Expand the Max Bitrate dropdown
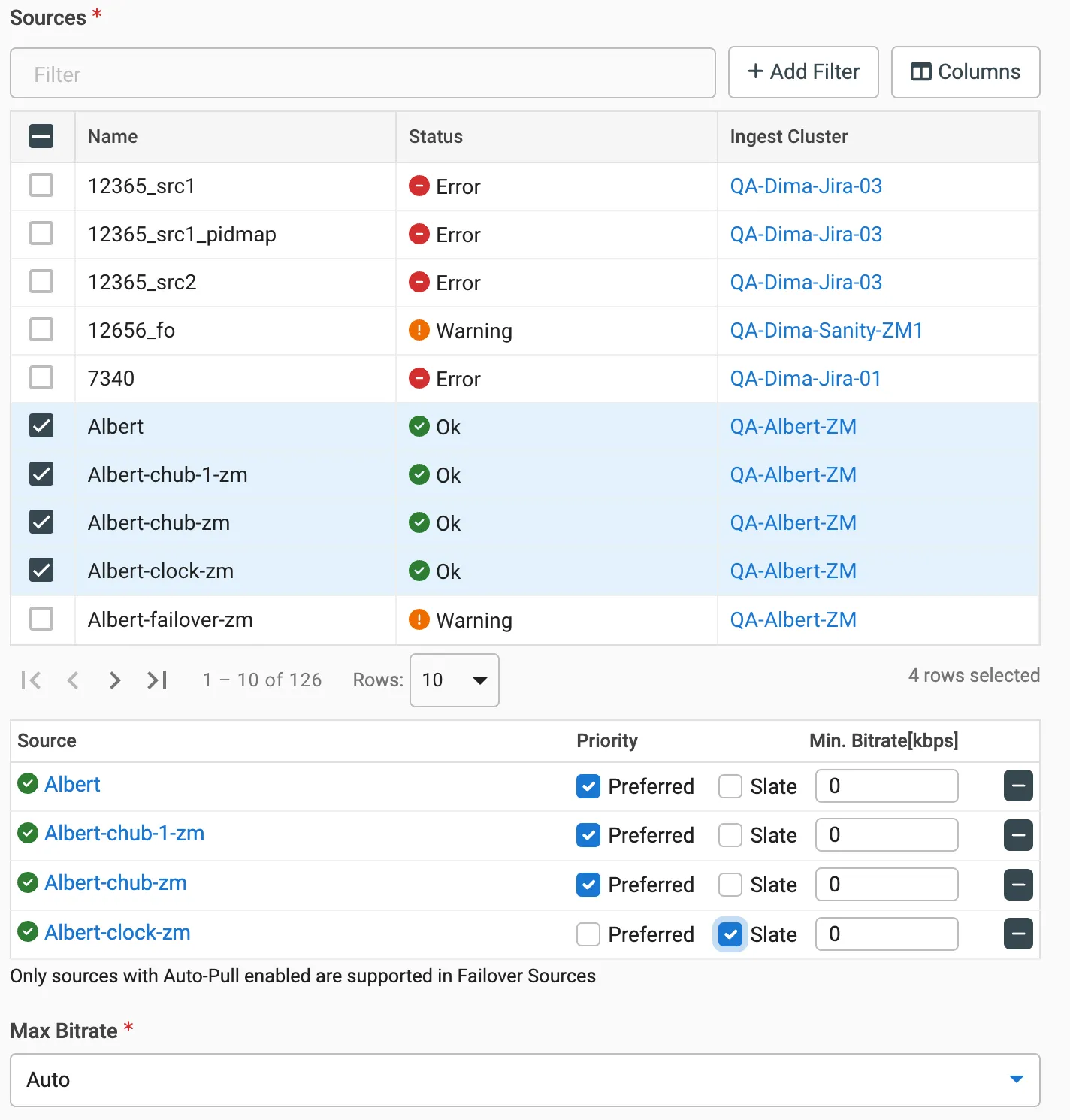Image resolution: width=1070 pixels, height=1120 pixels. (525, 1080)
